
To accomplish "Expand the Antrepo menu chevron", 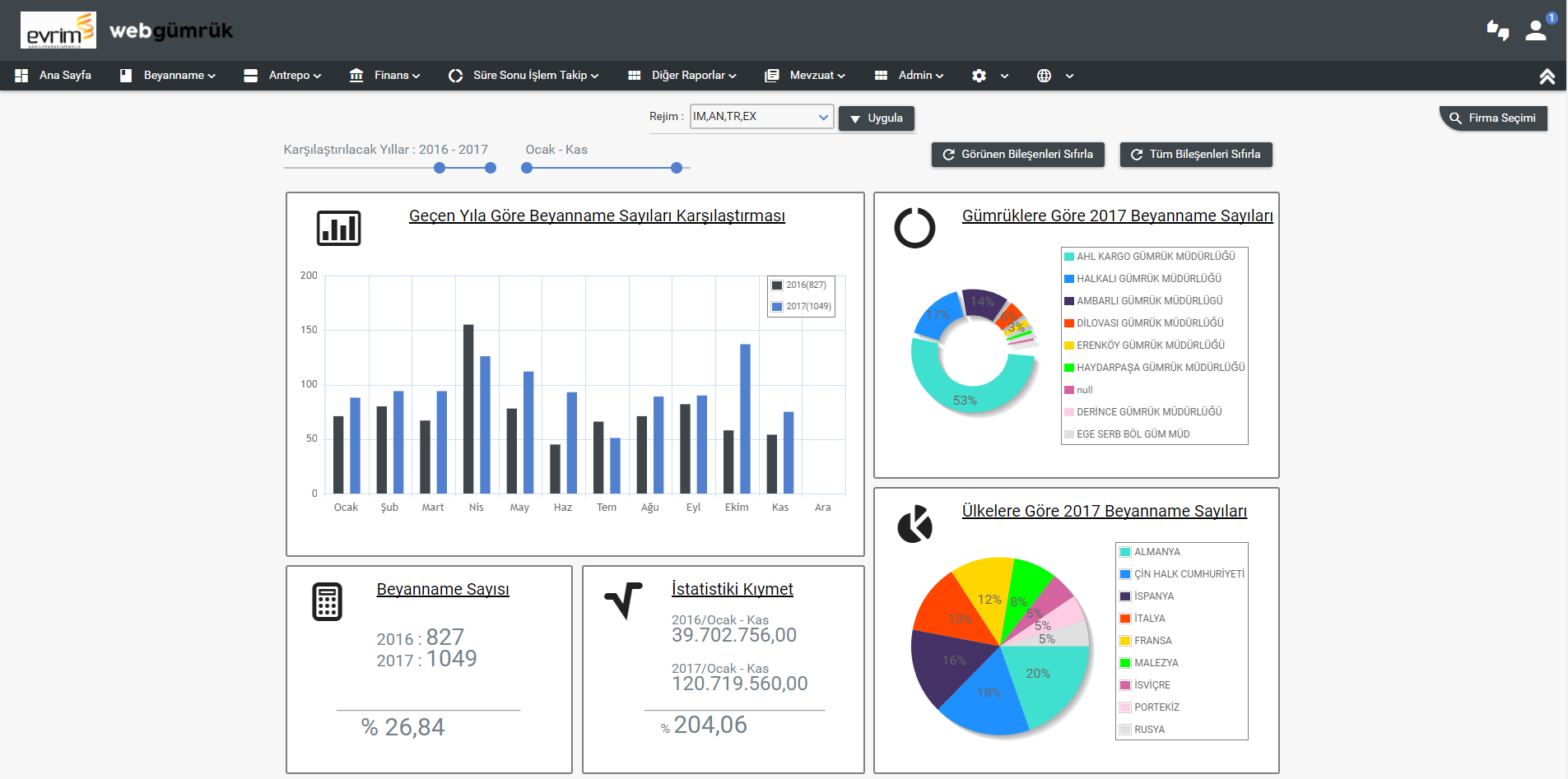I will (317, 77).
